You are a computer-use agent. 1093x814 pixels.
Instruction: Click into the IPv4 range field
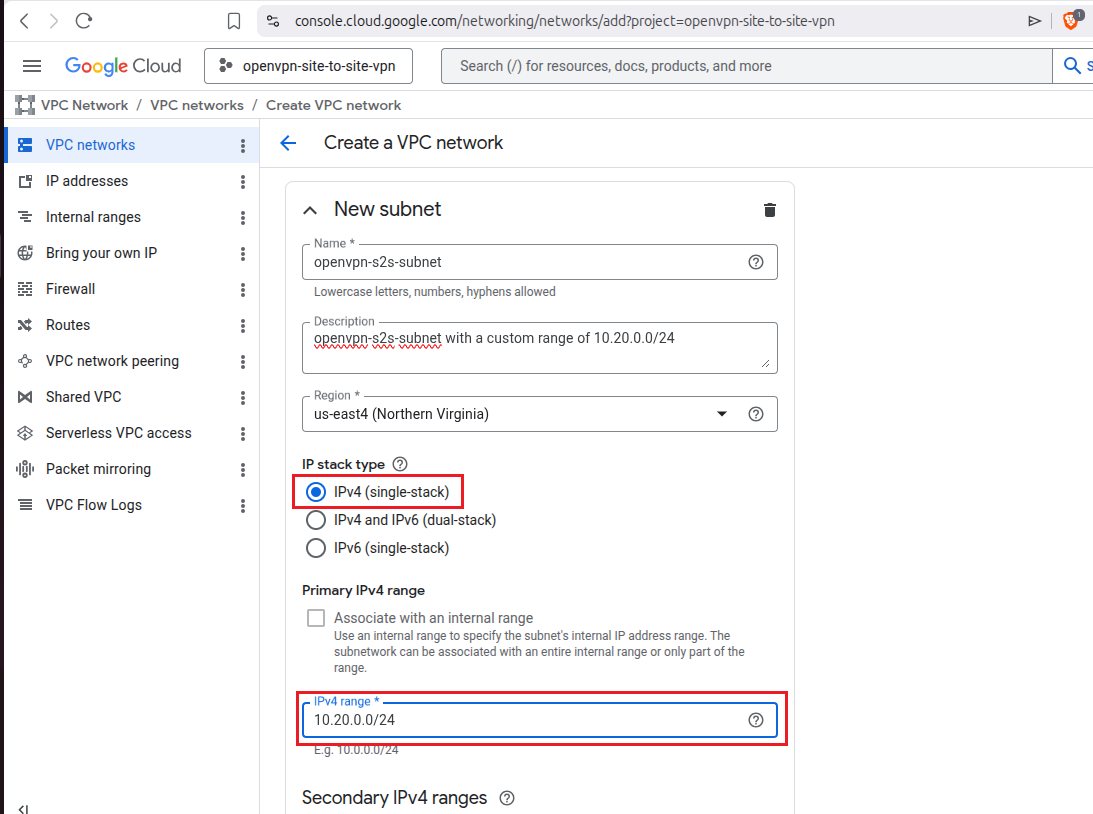pyautogui.click(x=540, y=720)
